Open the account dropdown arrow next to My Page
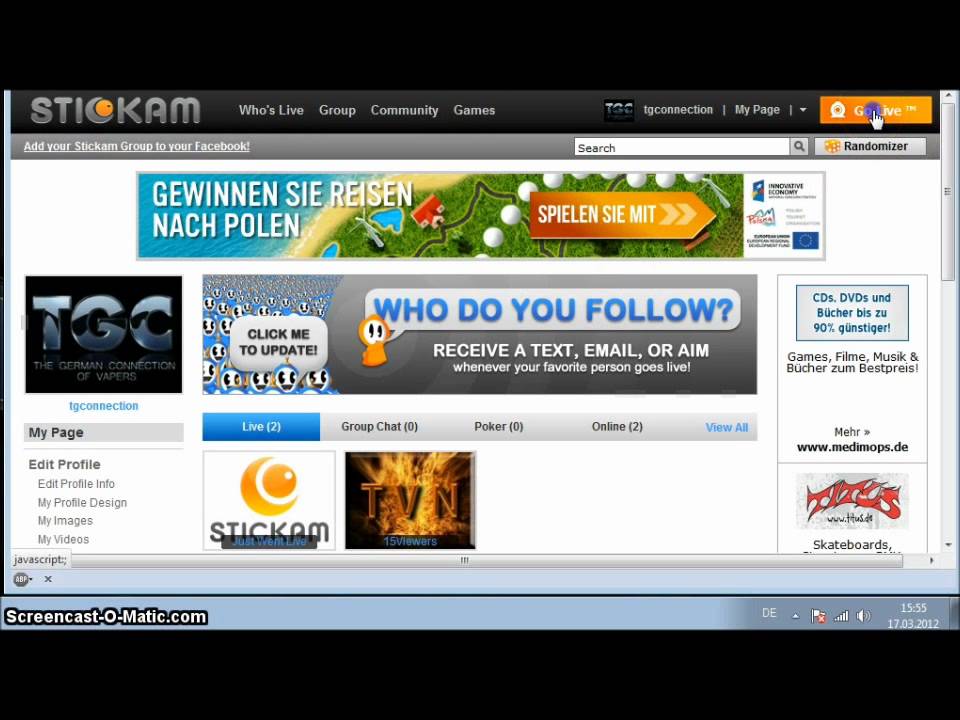960x720 pixels. click(x=803, y=110)
